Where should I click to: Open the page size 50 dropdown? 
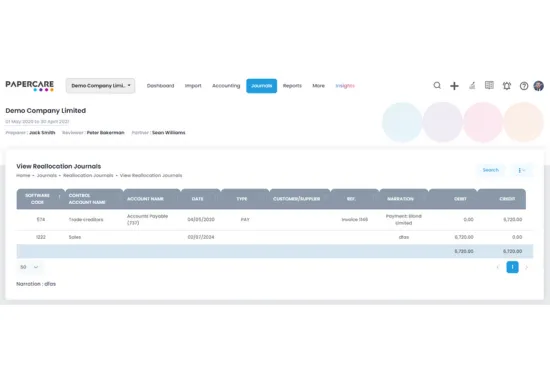pyautogui.click(x=29, y=267)
